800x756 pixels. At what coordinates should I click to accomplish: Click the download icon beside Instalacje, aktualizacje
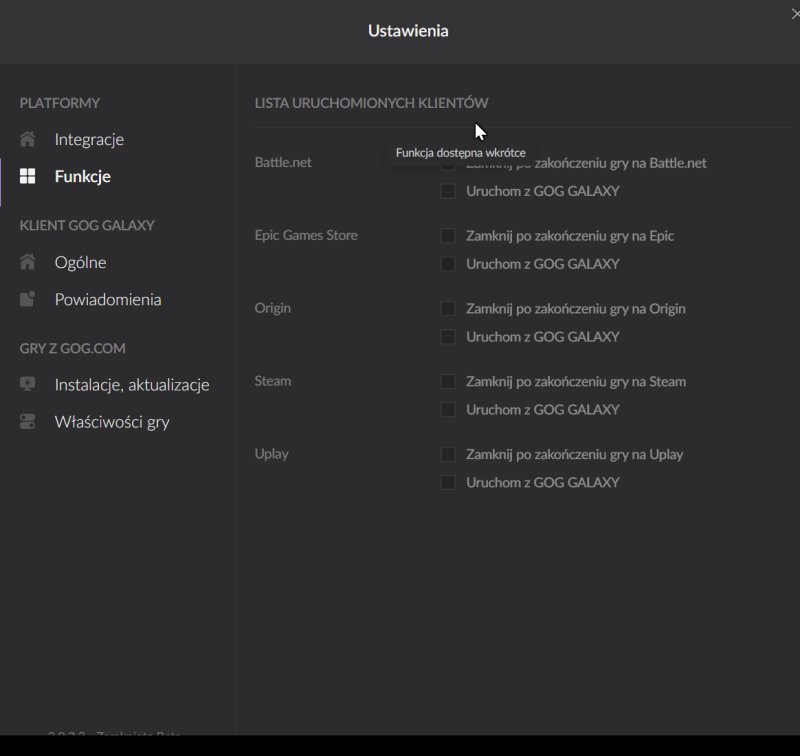[28, 384]
